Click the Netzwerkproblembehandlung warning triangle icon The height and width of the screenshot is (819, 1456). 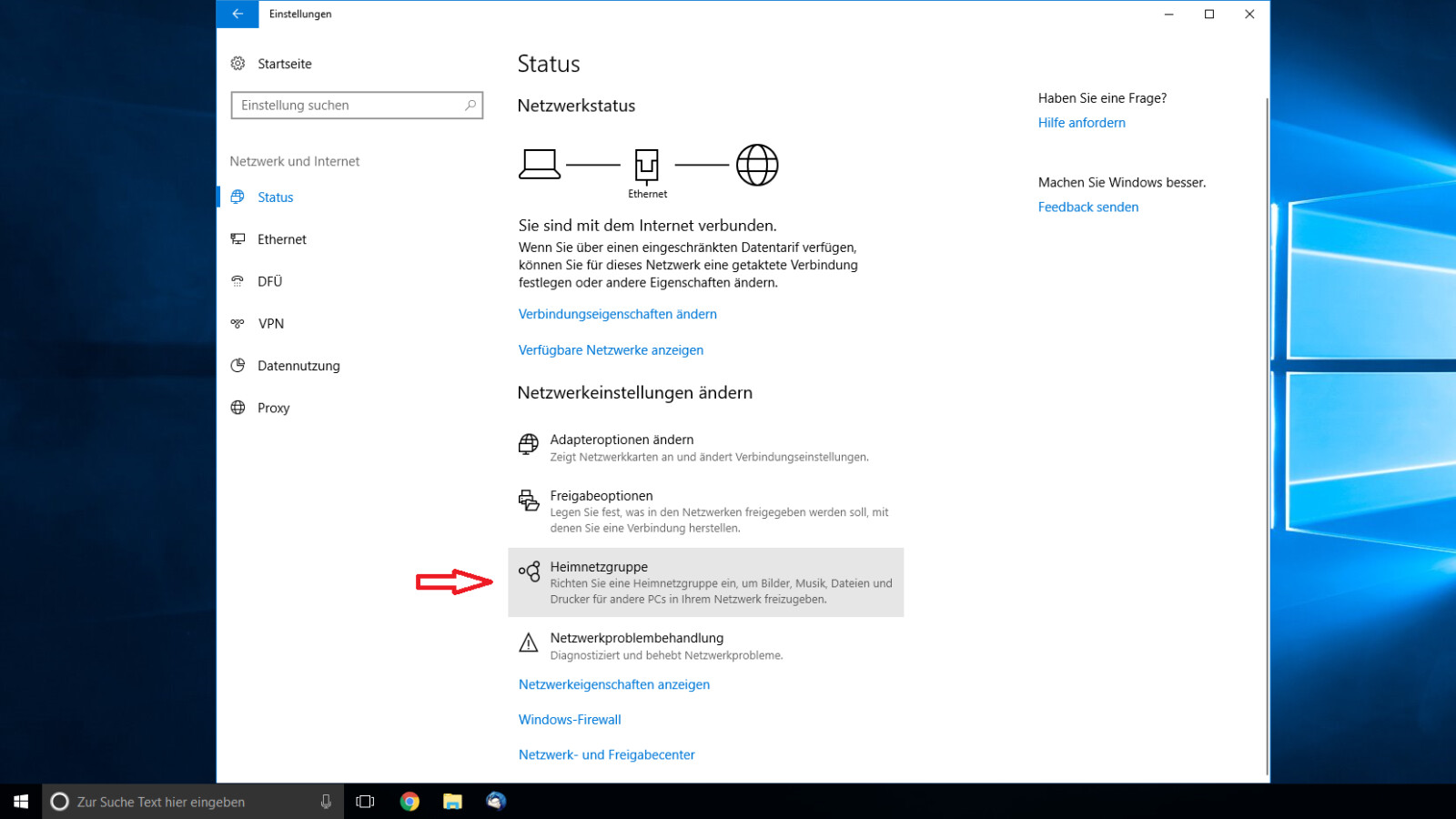pos(529,644)
